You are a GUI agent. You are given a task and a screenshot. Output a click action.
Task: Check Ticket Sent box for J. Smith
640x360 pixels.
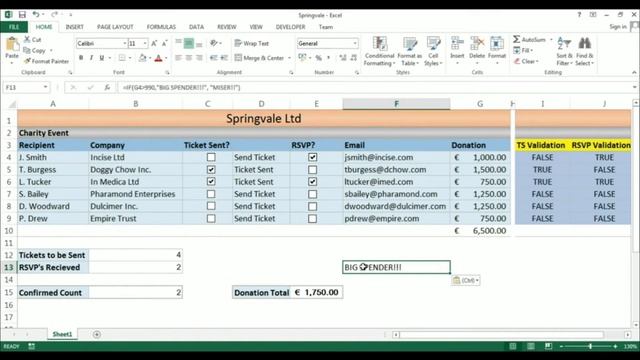click(211, 157)
